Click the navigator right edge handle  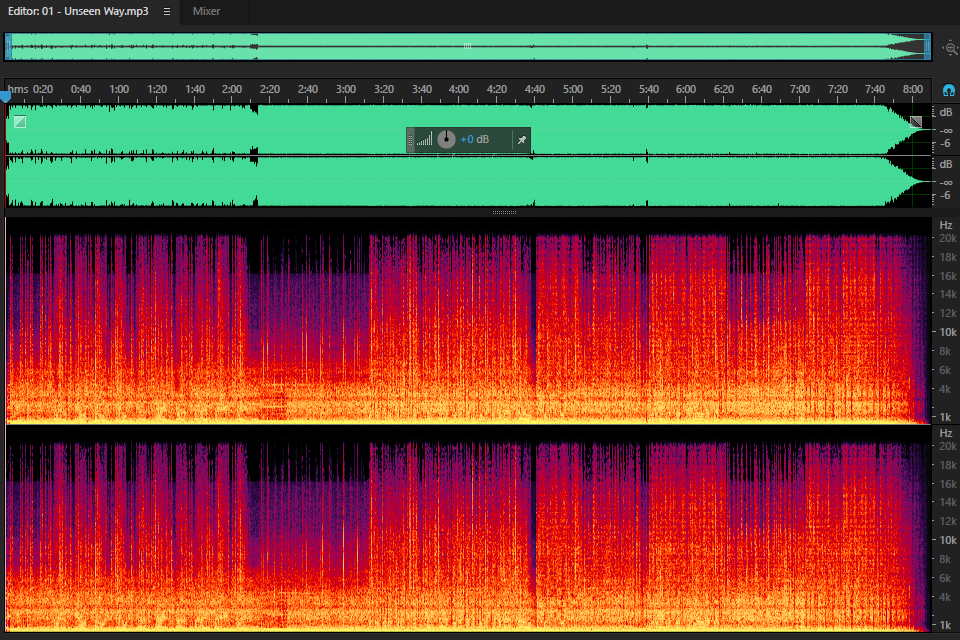tap(928, 47)
